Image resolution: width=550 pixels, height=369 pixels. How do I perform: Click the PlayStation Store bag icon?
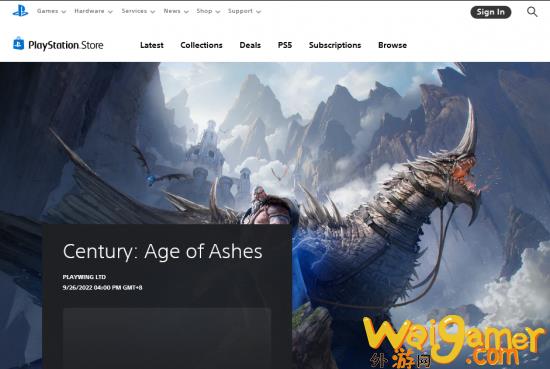(19, 44)
